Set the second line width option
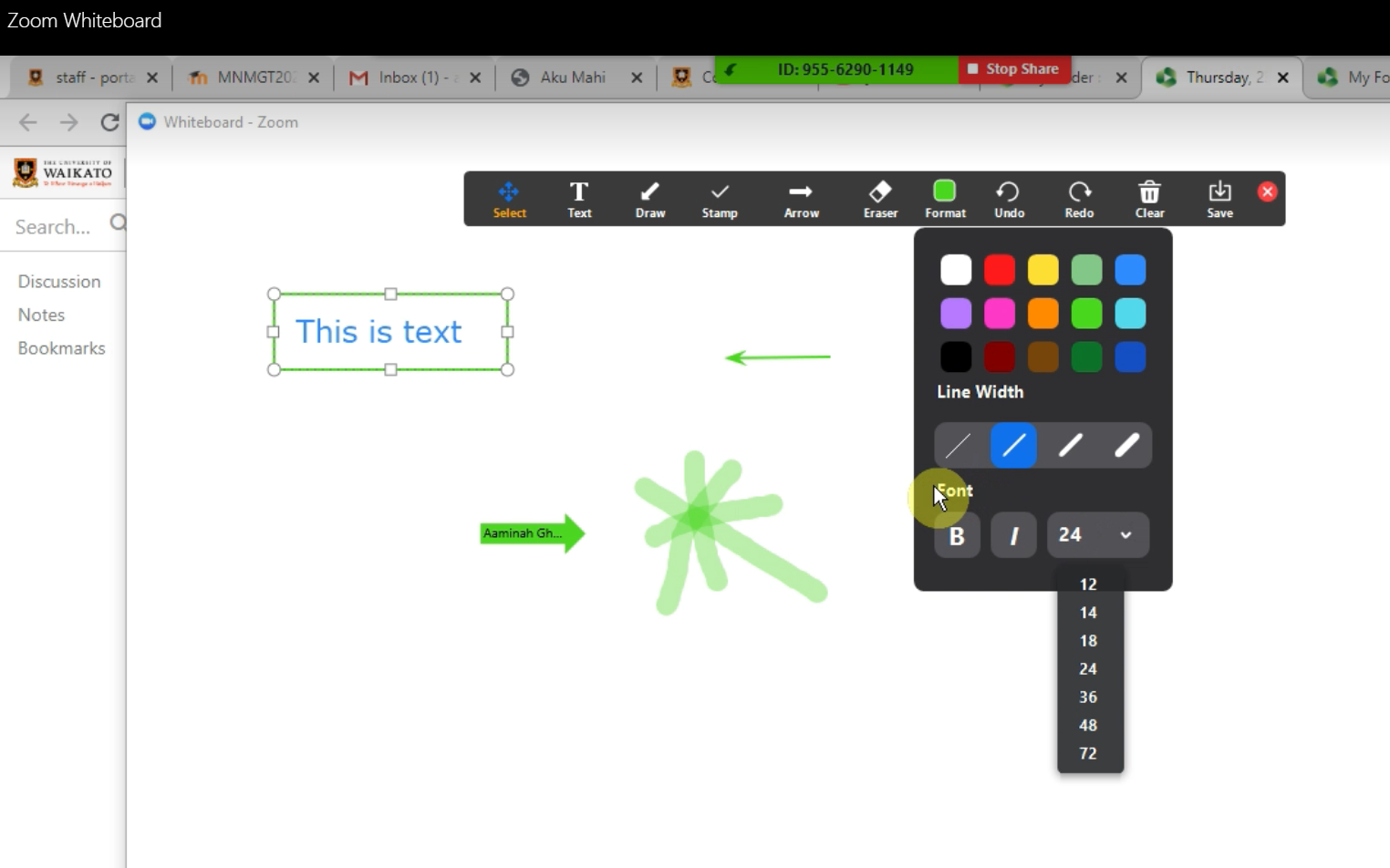Screen dimensions: 1390x868 pos(1014,445)
